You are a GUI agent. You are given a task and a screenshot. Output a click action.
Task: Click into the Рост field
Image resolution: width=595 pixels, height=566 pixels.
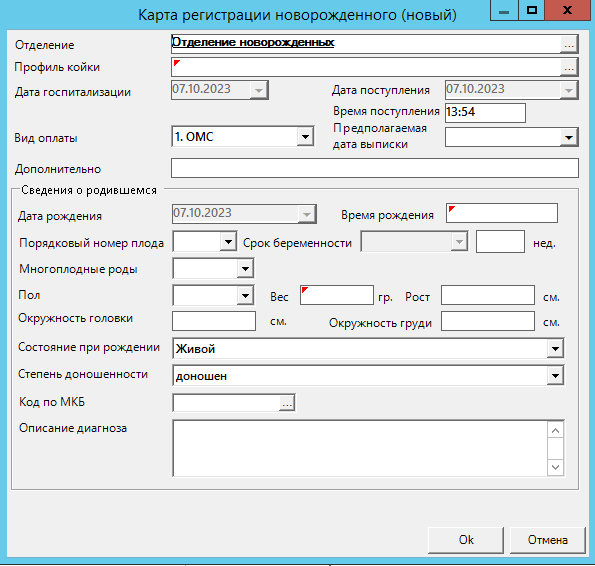tap(488, 295)
